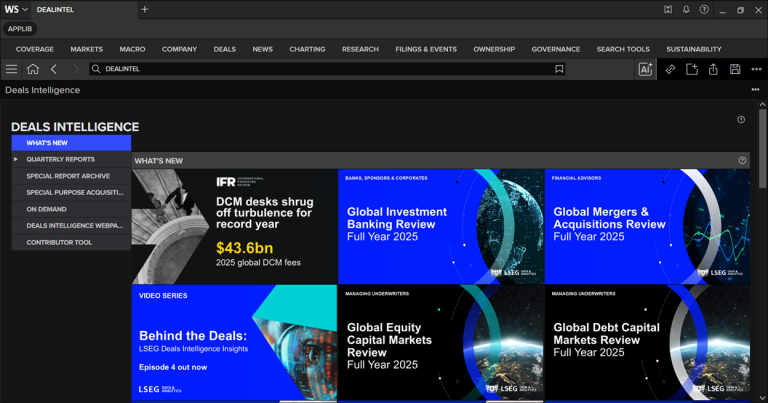Viewport: 768px width, 403px height.
Task: Click the scrollbar down arrow
Action: (762, 398)
